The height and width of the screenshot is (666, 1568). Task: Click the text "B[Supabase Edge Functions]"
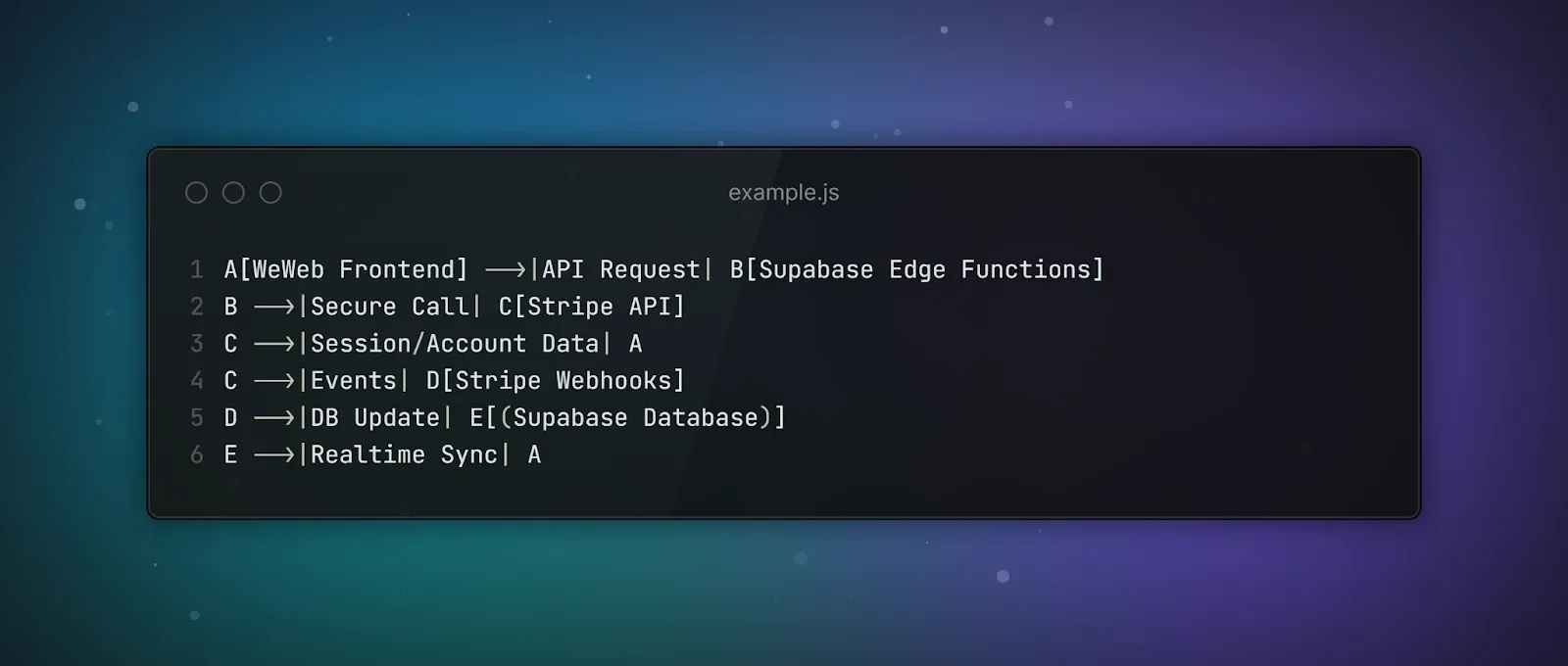(917, 269)
